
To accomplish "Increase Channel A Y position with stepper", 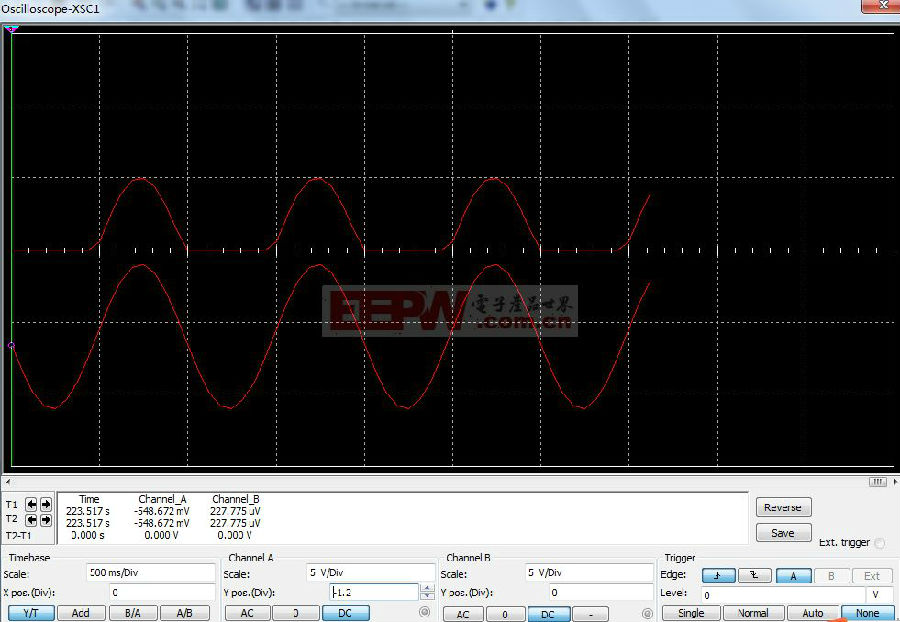I will [x=427, y=587].
